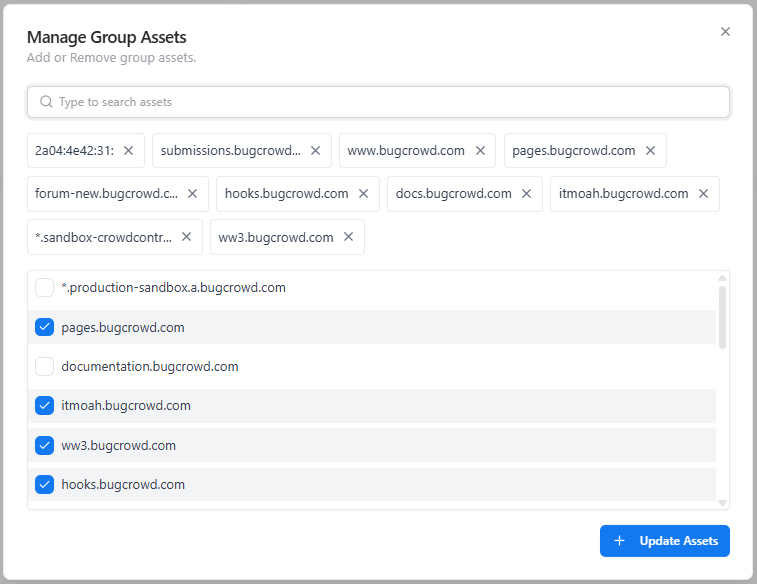Image resolution: width=757 pixels, height=584 pixels.
Task: Remove the forum-new.bugcrowd chip
Action: (x=192, y=194)
